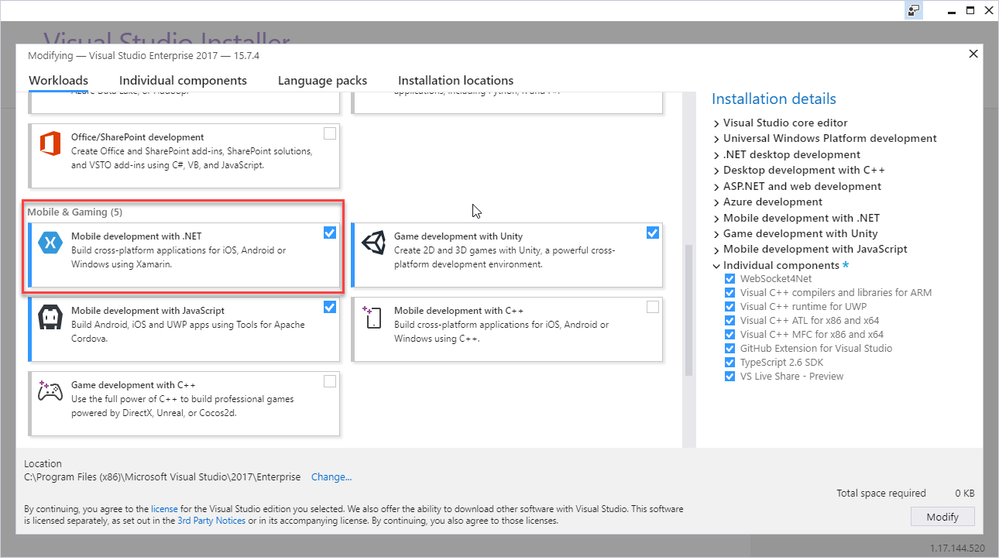Expand Universal Windows Platform development details
The height and width of the screenshot is (558, 999).
point(716,140)
